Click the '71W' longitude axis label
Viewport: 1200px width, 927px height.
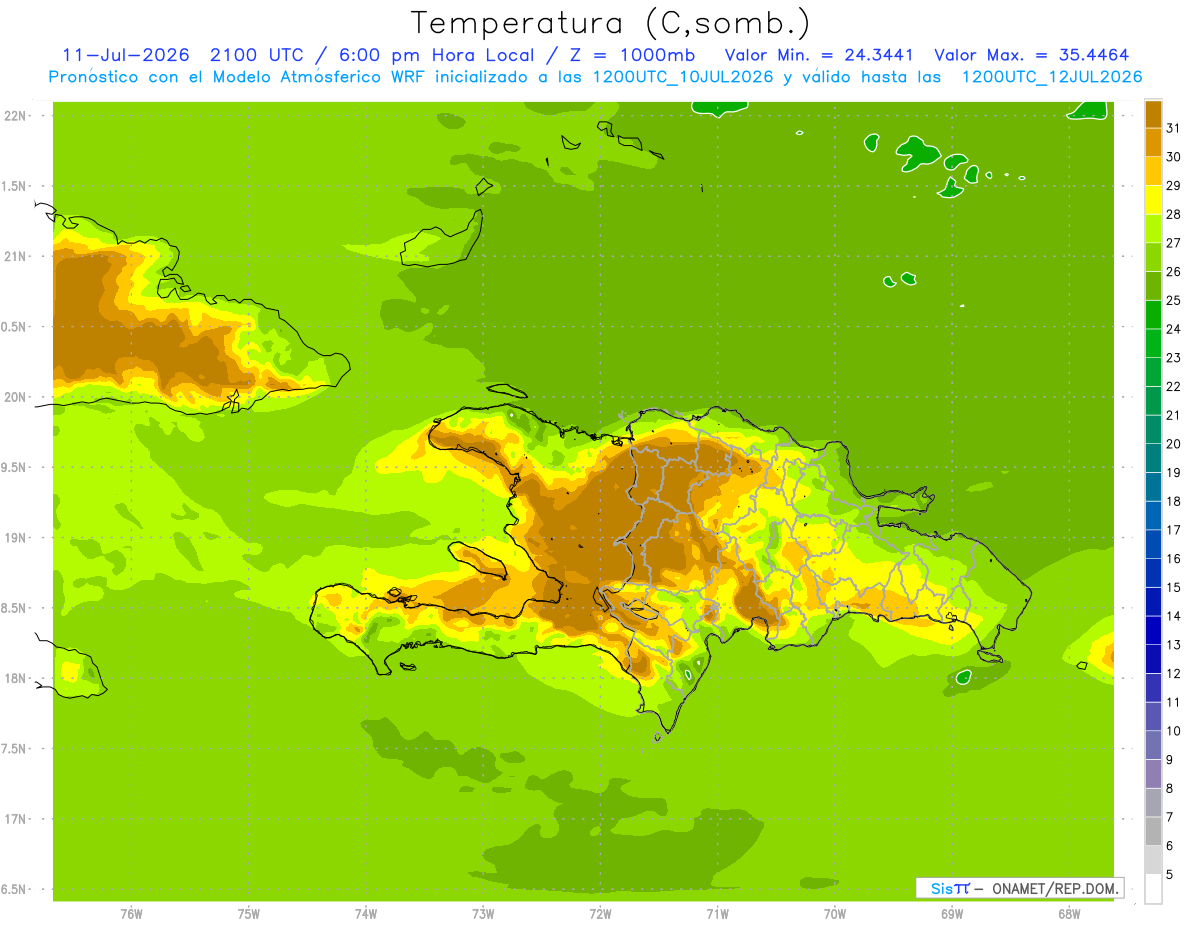coord(717,913)
